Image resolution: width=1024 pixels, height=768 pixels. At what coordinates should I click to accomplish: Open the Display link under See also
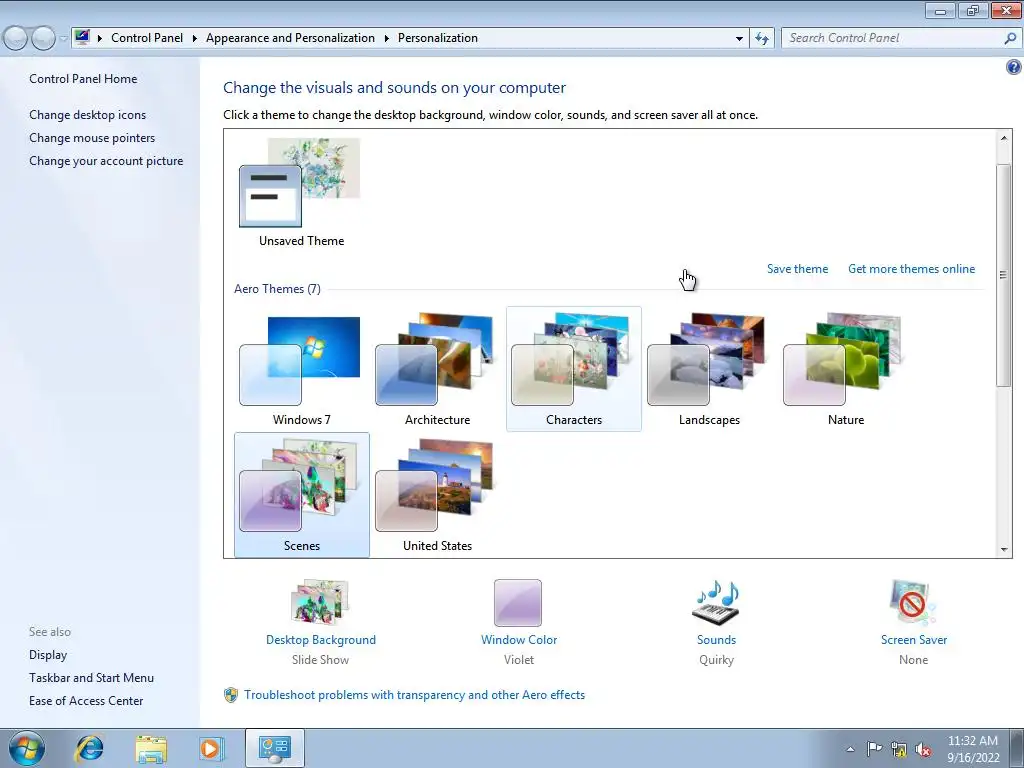tap(48, 655)
